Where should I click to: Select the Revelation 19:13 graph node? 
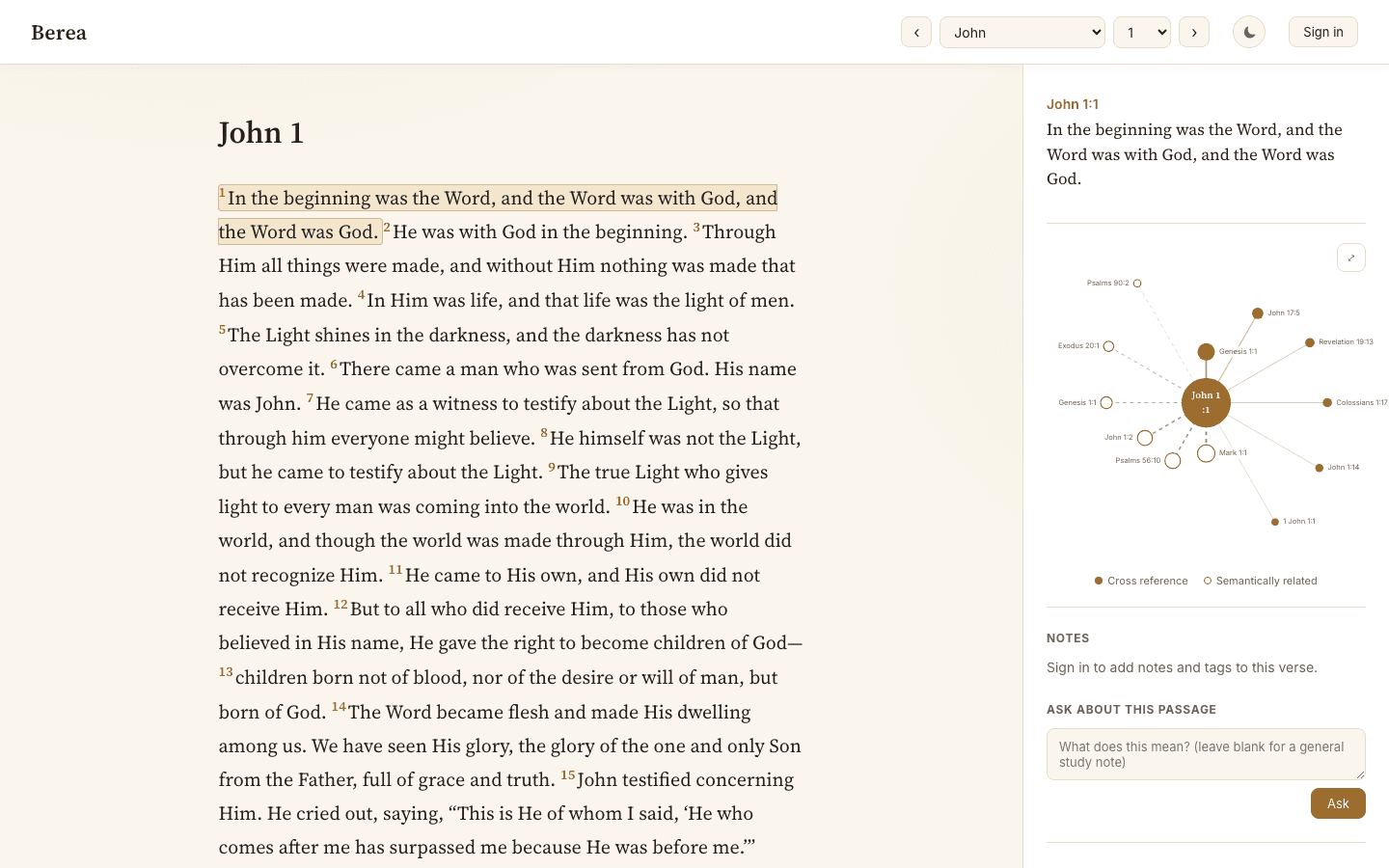(x=1310, y=342)
